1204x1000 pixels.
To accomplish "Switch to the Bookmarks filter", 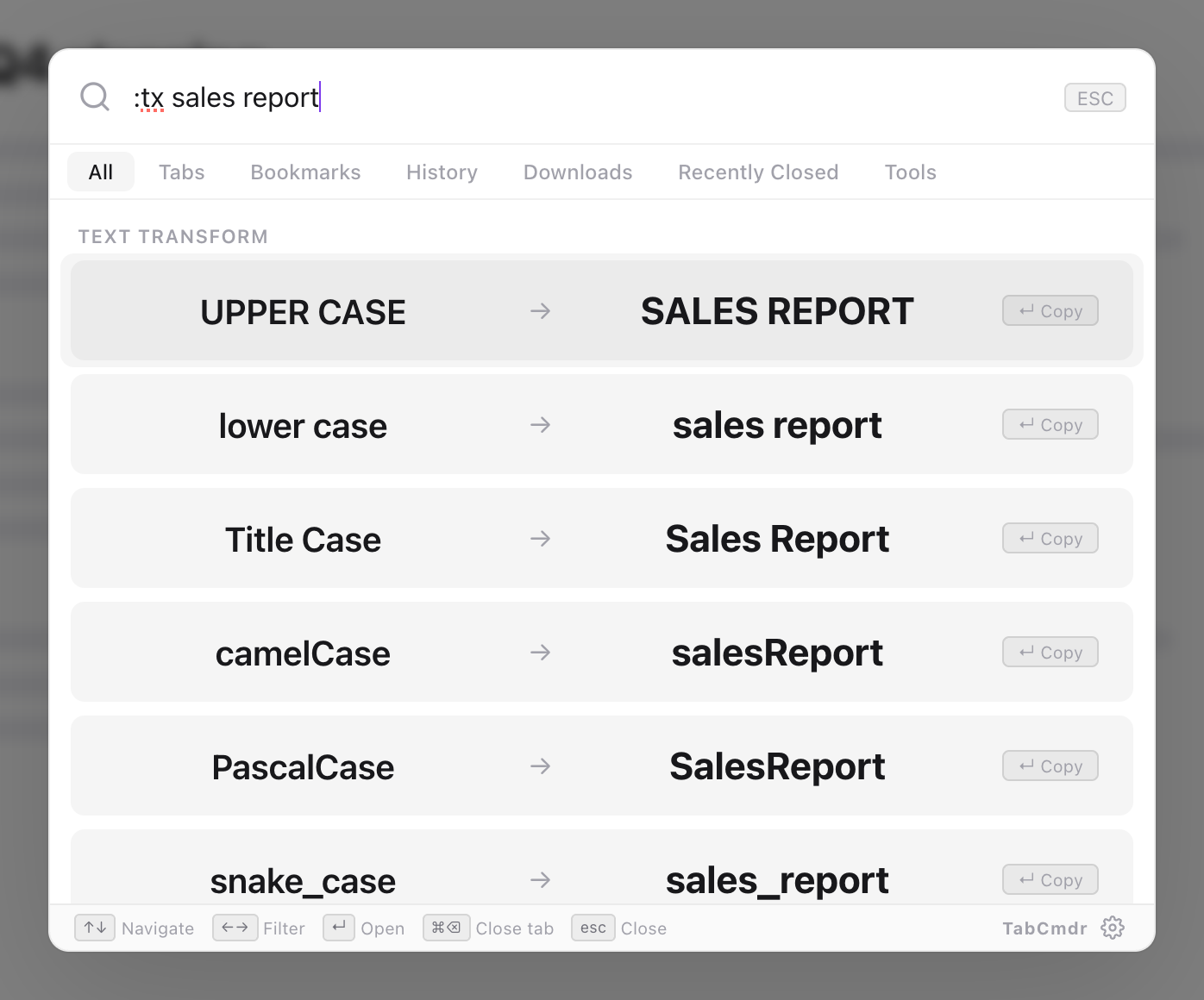I will (x=305, y=172).
